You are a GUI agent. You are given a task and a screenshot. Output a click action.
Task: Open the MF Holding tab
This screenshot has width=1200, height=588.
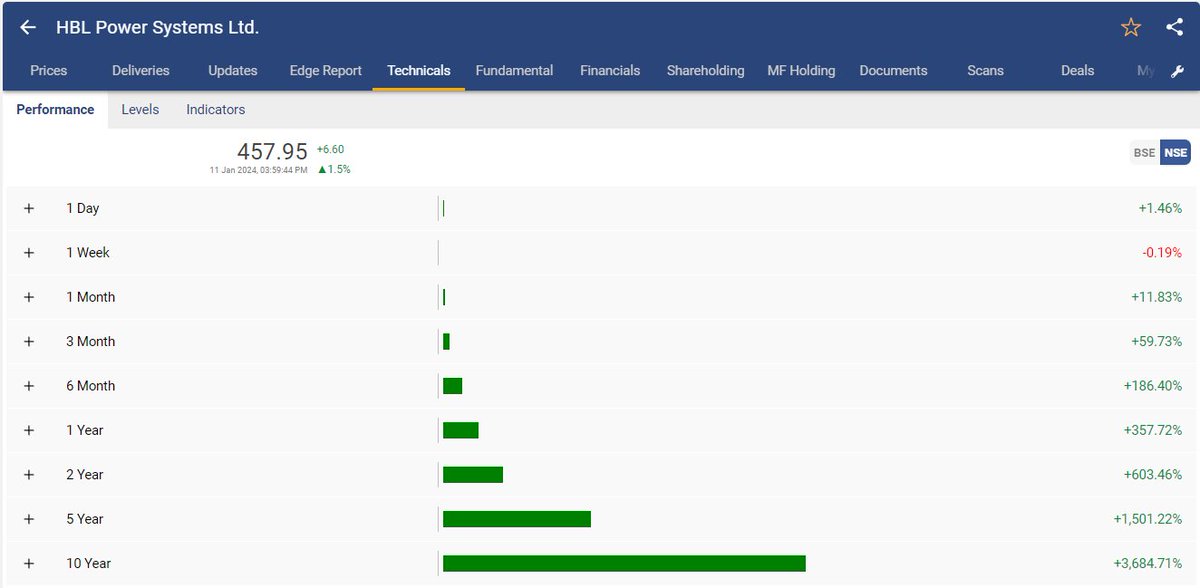[x=801, y=71]
